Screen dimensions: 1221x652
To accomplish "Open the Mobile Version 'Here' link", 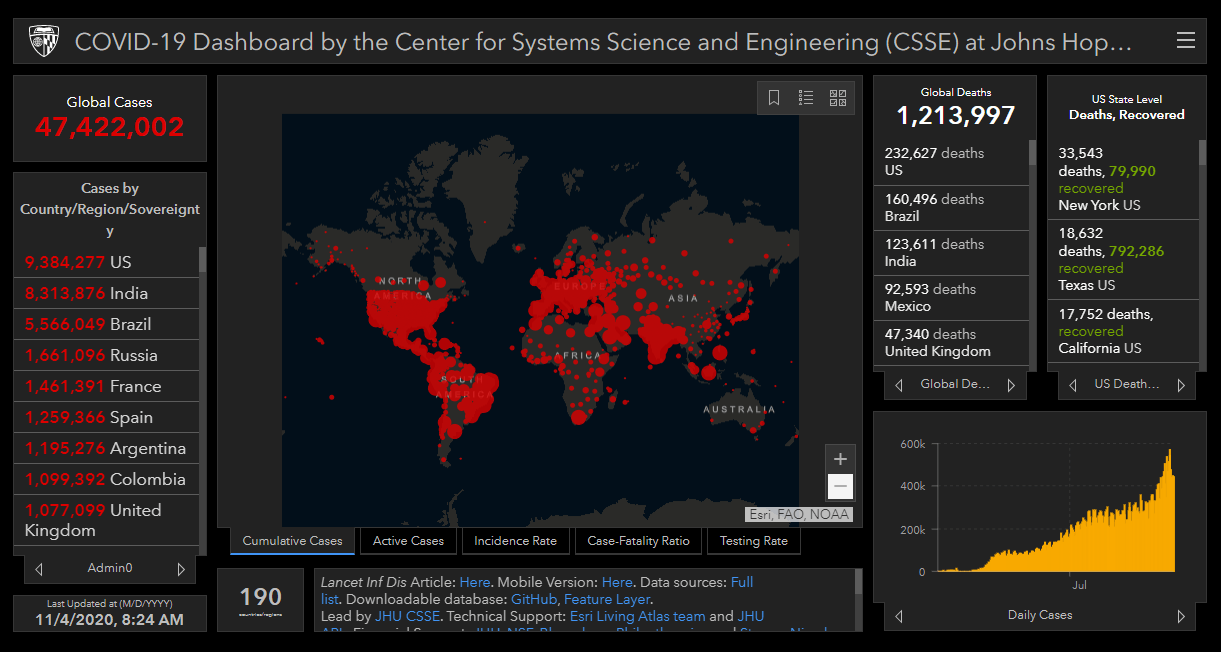I will tap(617, 582).
